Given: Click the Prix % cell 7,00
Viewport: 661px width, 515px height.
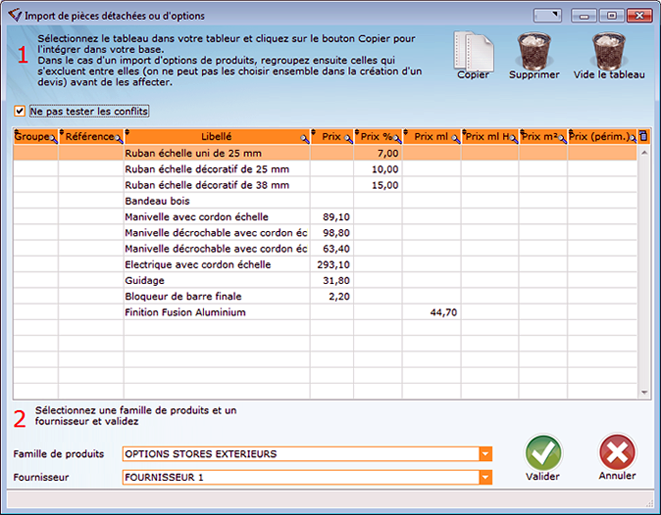Looking at the screenshot, I should (x=378, y=153).
